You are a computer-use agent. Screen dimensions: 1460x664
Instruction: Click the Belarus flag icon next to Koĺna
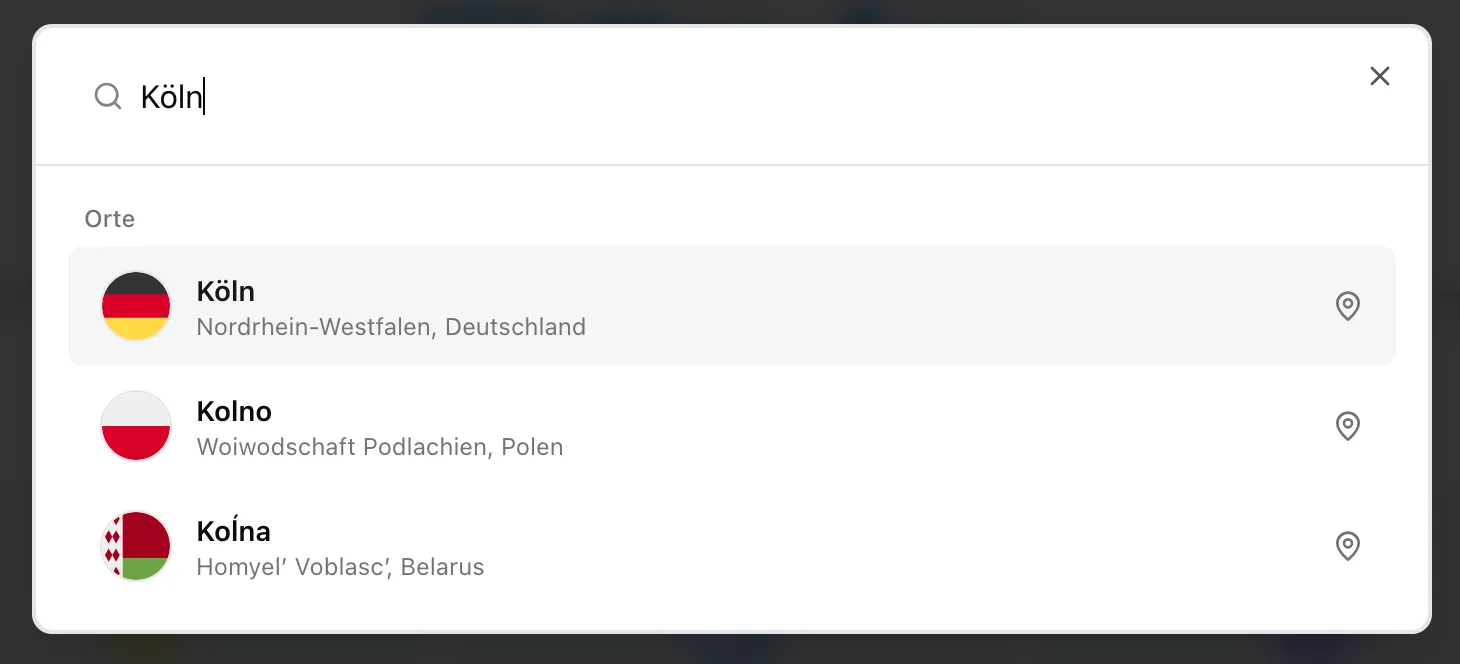click(136, 546)
